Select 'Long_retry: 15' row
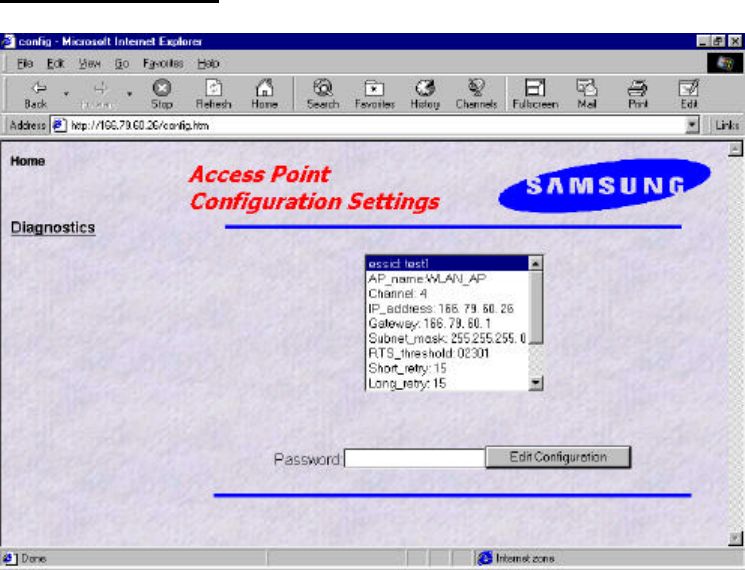The image size is (745, 570). 447,383
